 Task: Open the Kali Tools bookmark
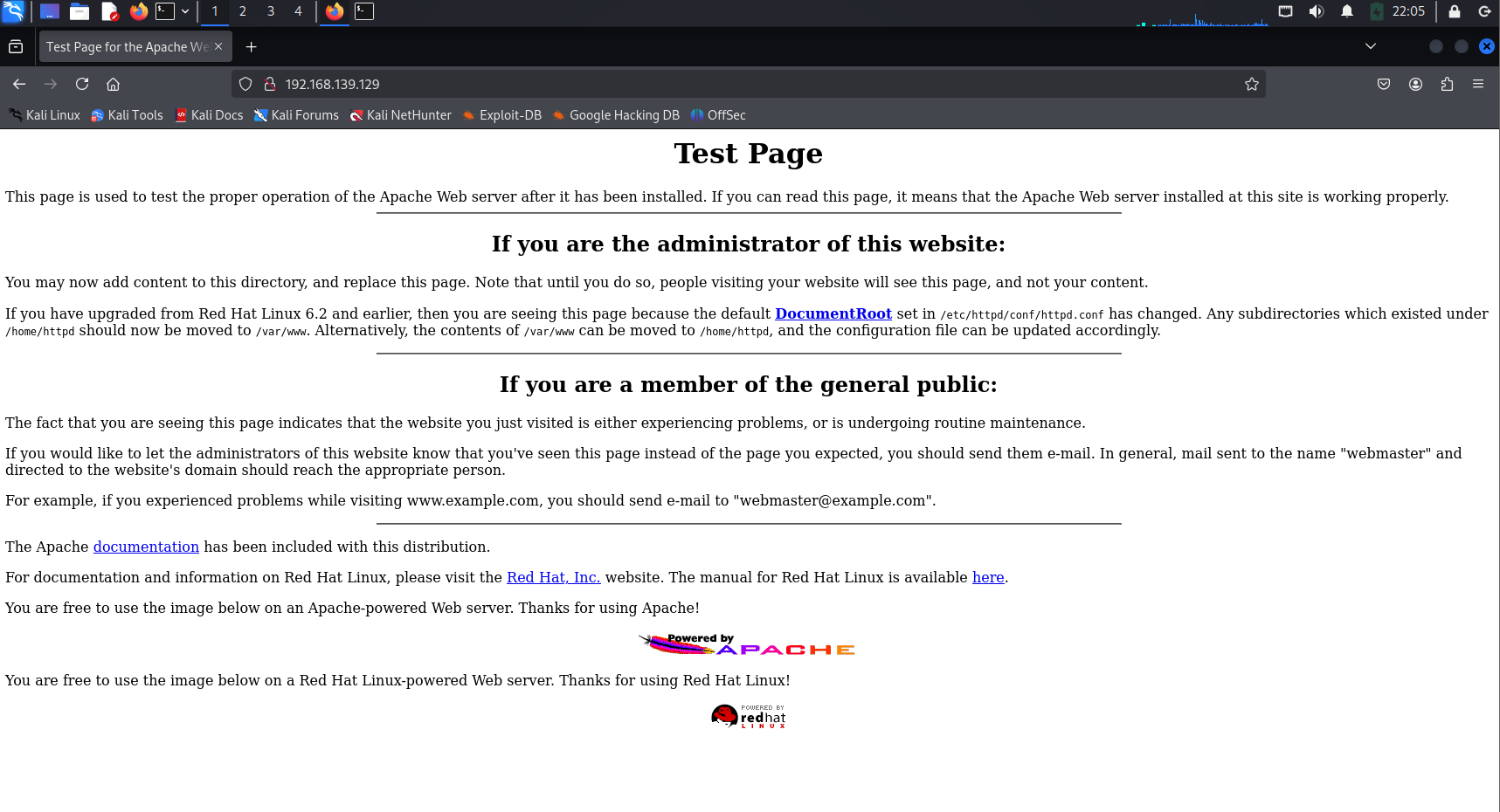click(127, 115)
